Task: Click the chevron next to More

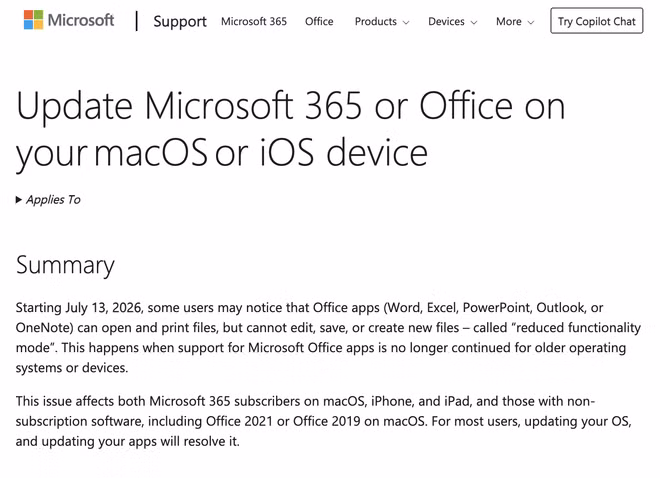Action: pos(531,22)
